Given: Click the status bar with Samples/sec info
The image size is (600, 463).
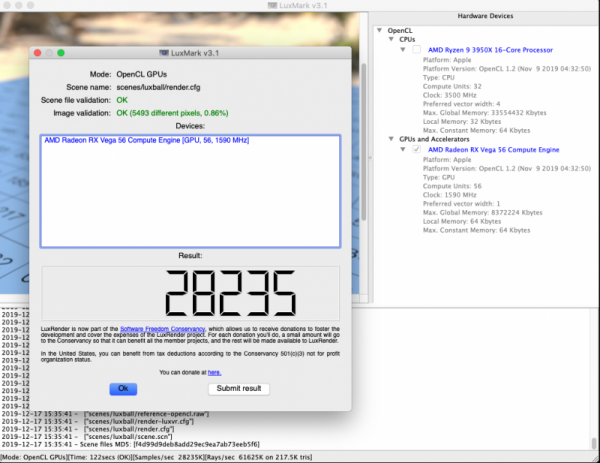Looking at the screenshot, I should (156, 457).
